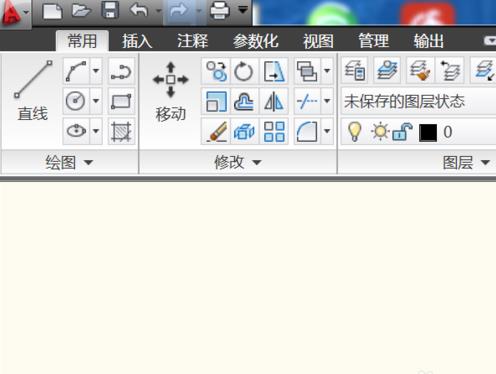Click the Make Object's Layer Current icon
The width and height of the screenshot is (496, 374).
pos(387,70)
